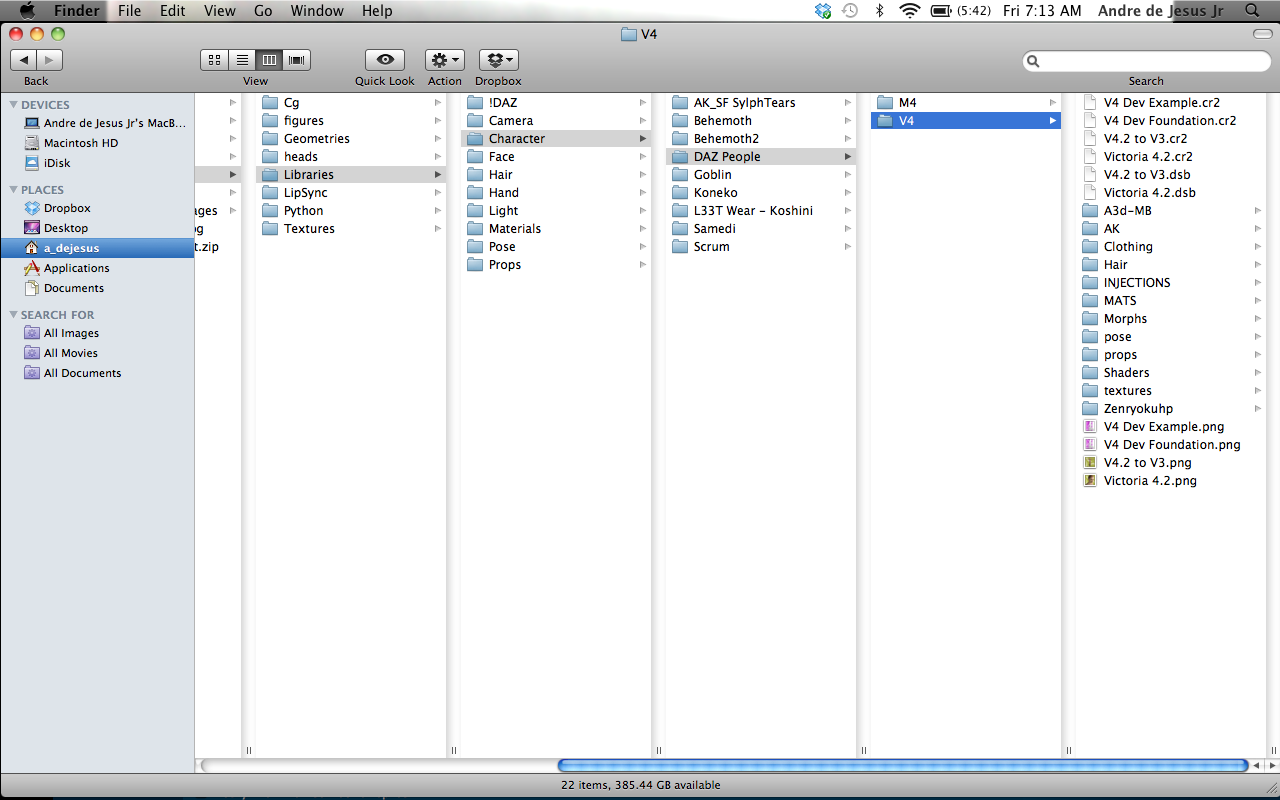The height and width of the screenshot is (800, 1280).
Task: Open the Help menu
Action: (x=377, y=11)
